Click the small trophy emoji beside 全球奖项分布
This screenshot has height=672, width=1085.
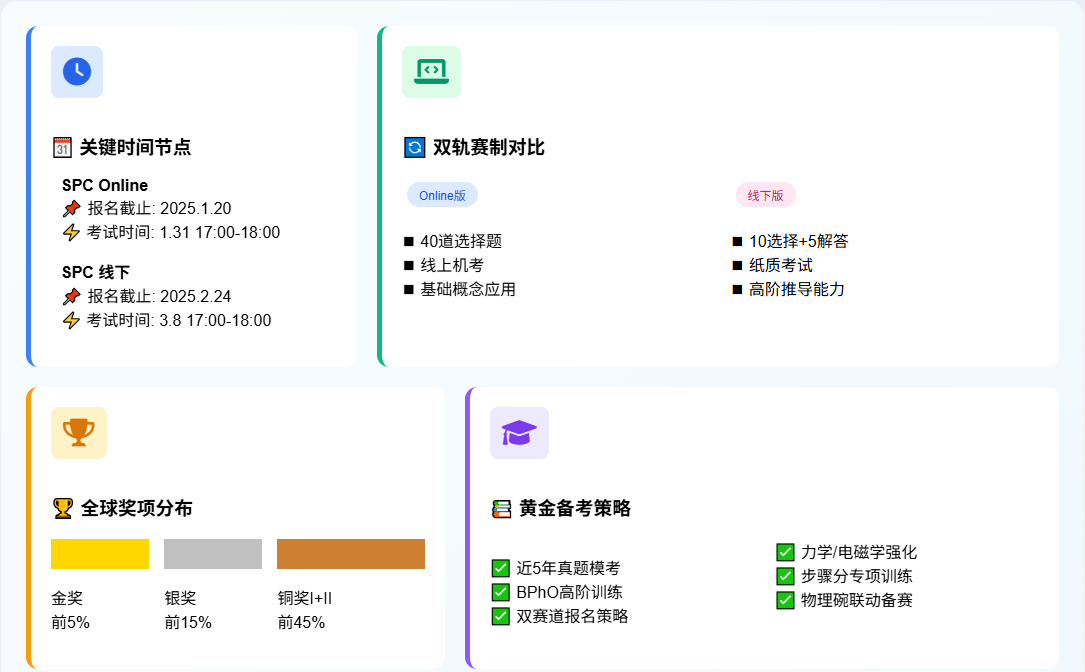(x=63, y=508)
